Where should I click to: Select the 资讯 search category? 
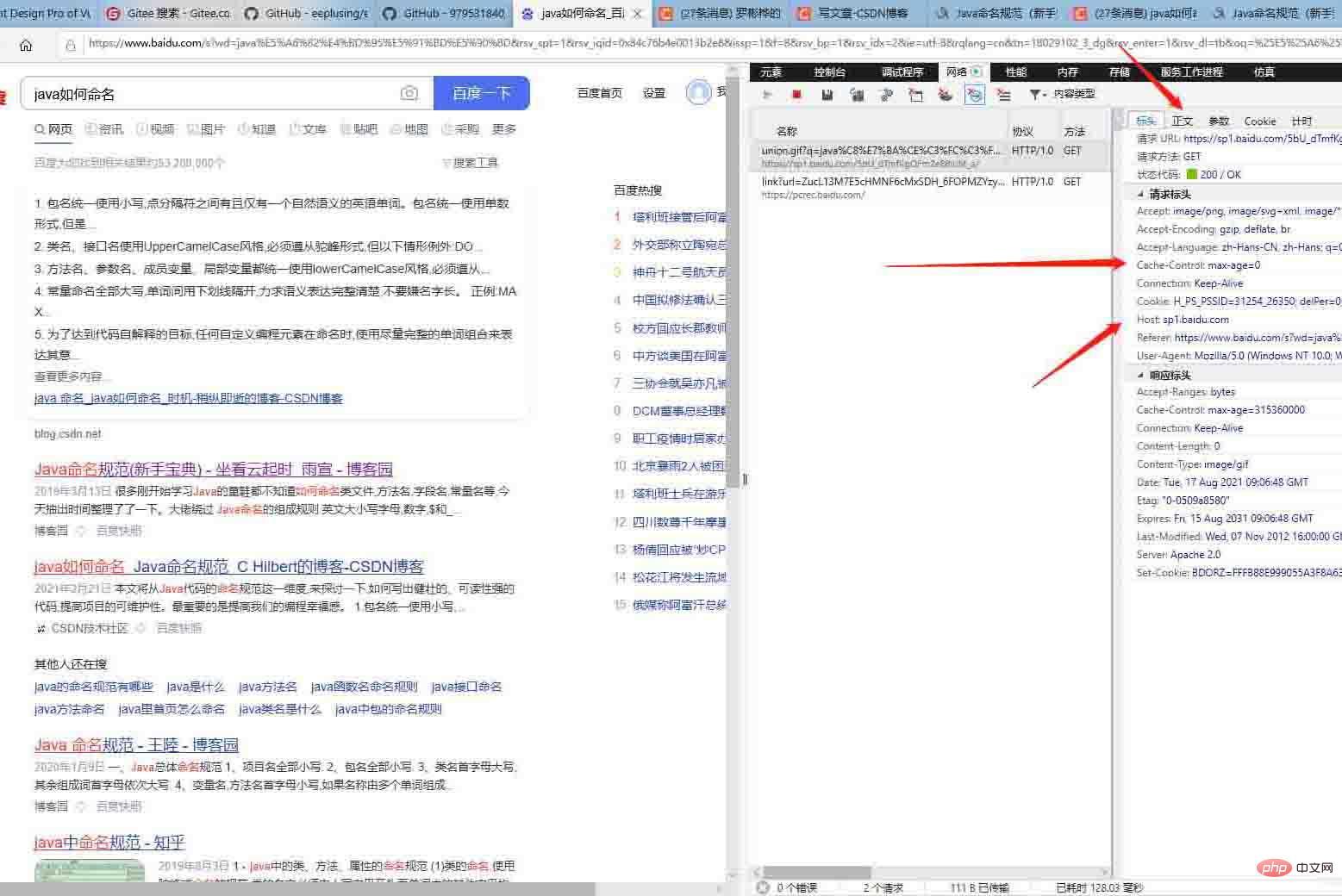coord(104,129)
